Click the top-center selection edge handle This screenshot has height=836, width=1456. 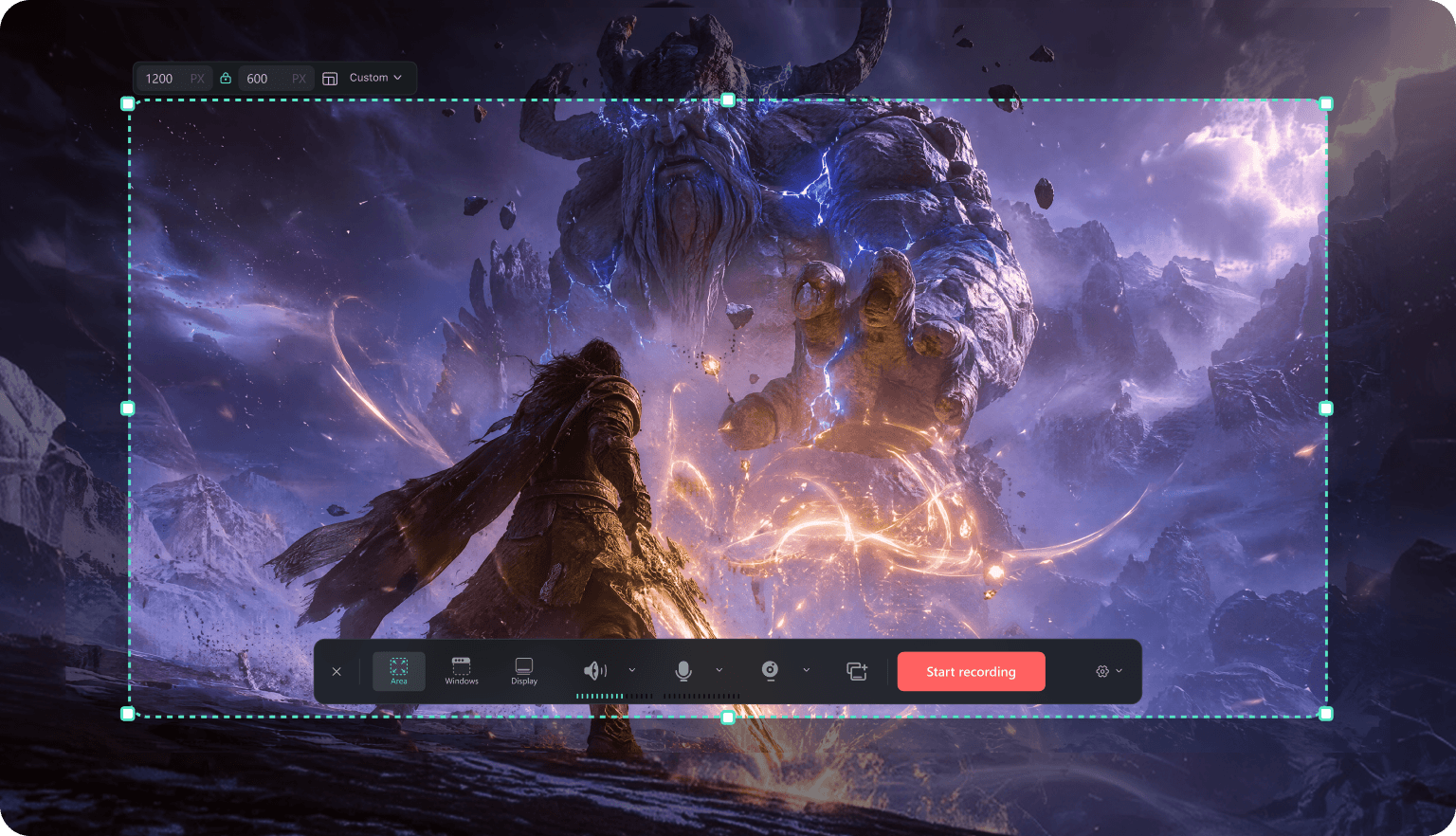(728, 100)
